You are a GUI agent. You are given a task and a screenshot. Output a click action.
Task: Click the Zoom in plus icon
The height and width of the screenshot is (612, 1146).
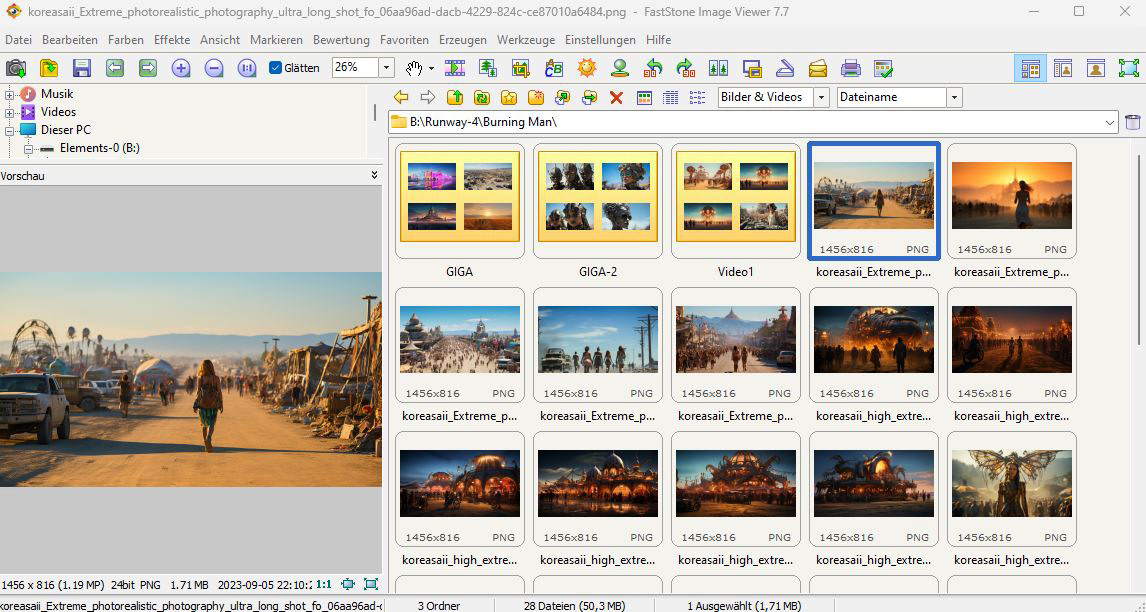pos(181,68)
